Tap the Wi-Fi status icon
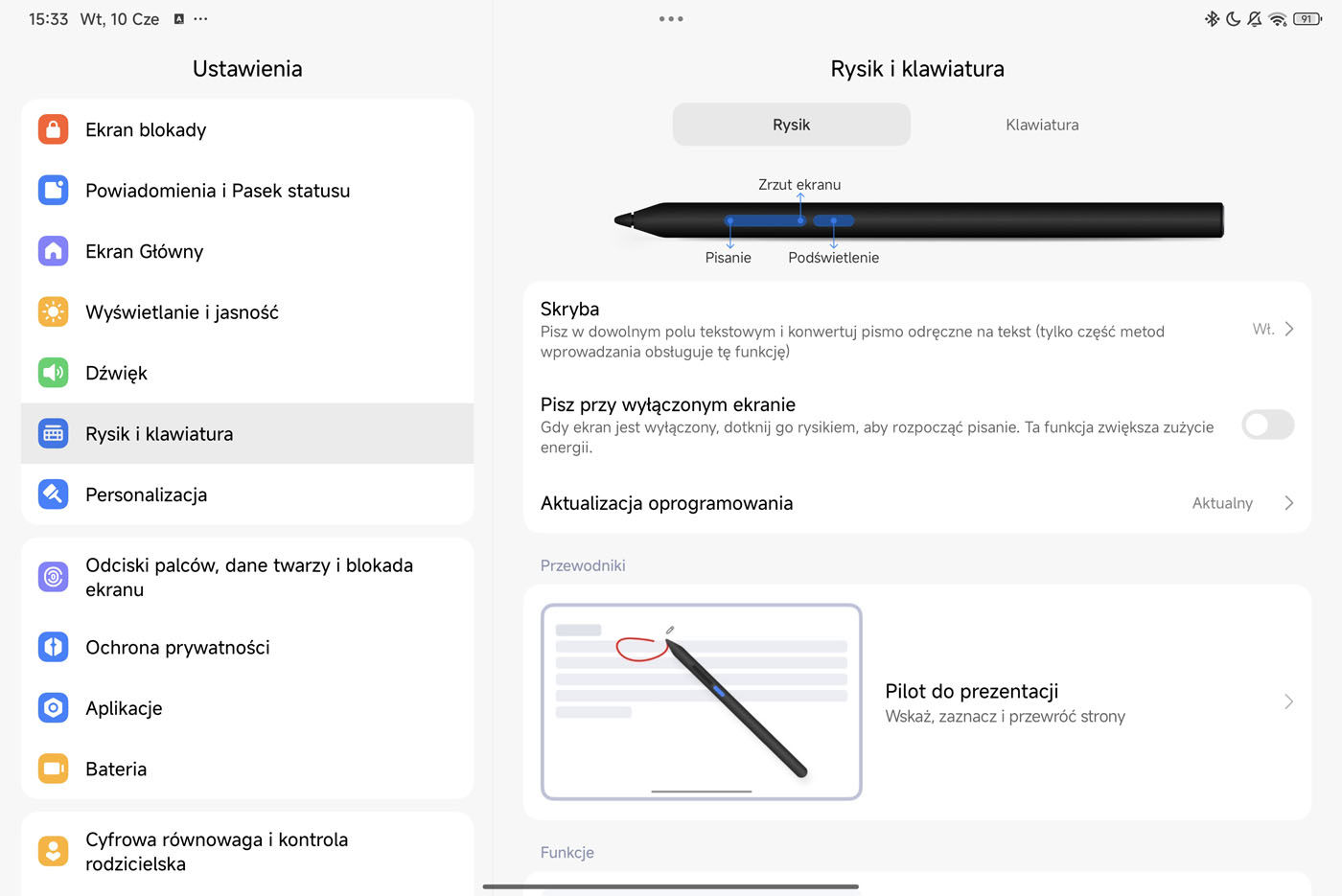The height and width of the screenshot is (896, 1342). click(1278, 19)
